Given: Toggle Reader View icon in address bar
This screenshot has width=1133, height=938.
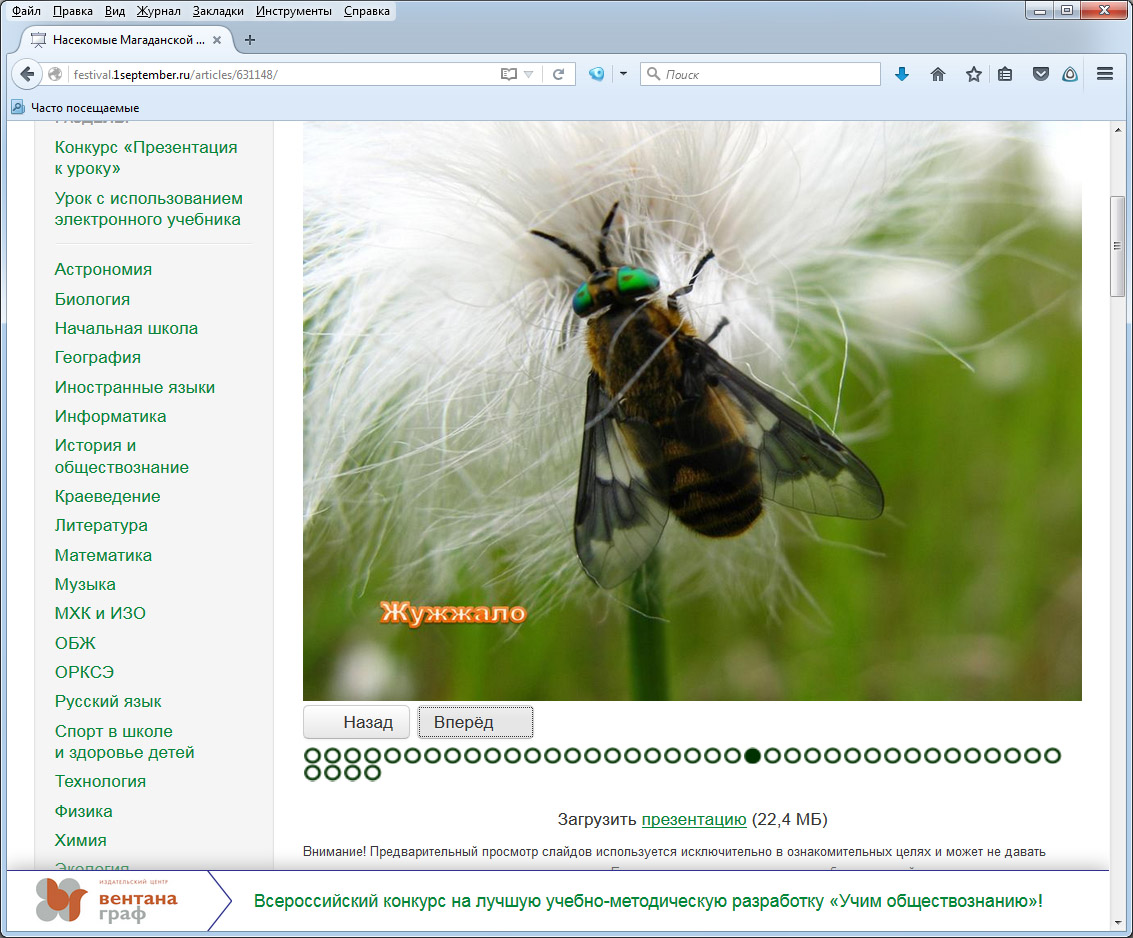Looking at the screenshot, I should [x=509, y=74].
